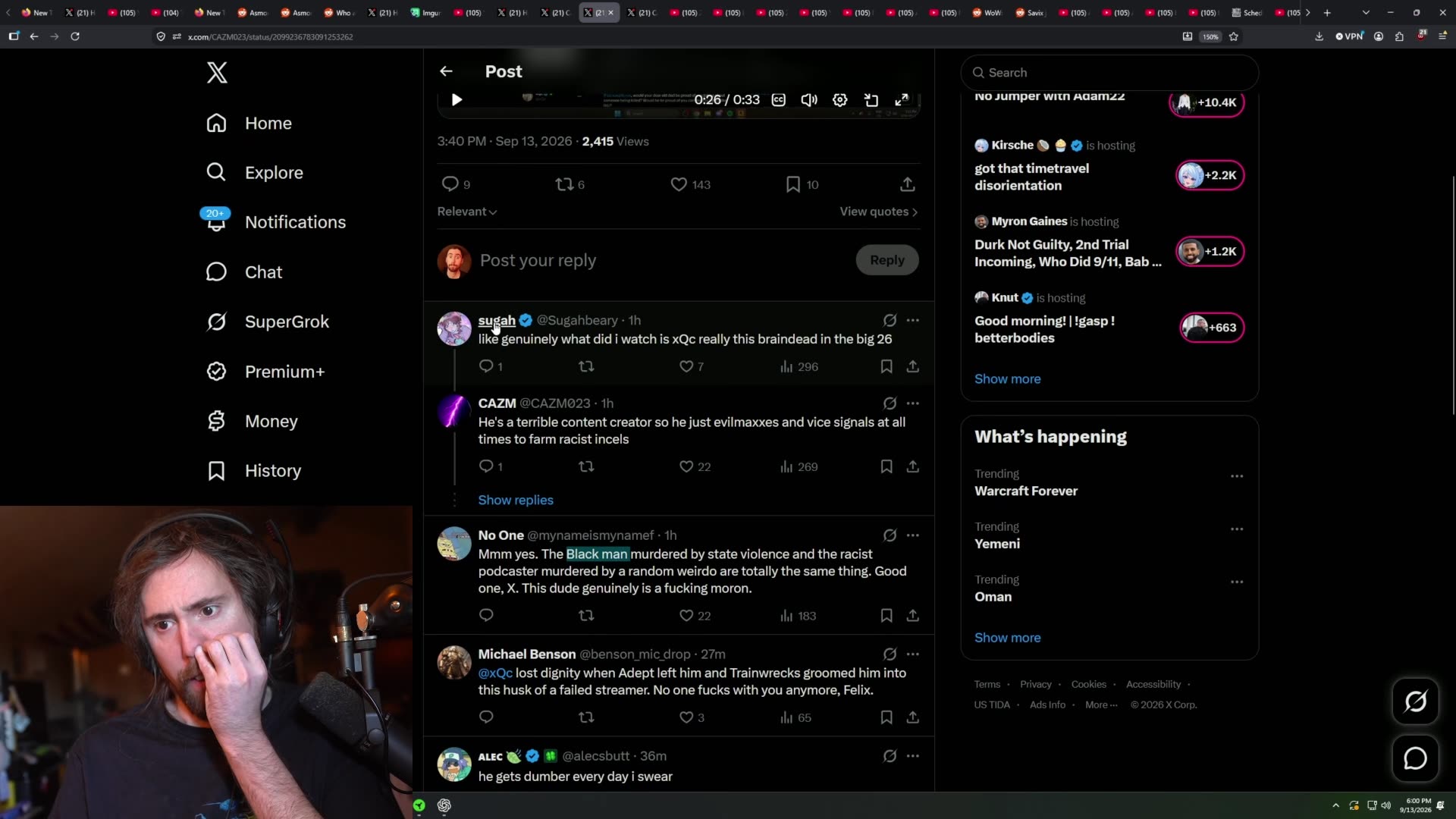Open the ChatGPT taskbar icon
The image size is (1456, 819).
tap(444, 805)
